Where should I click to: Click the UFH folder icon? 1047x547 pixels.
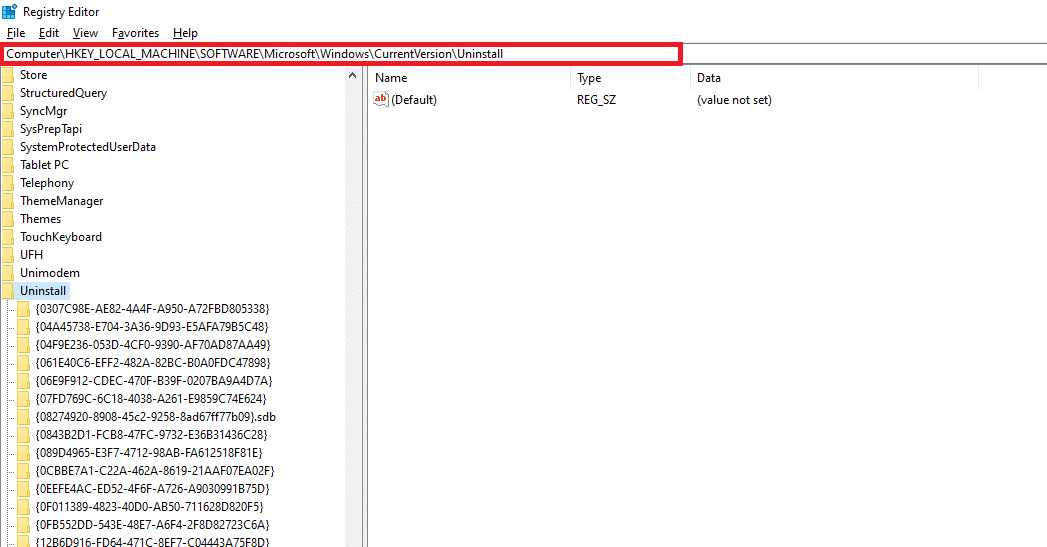[x=8, y=255]
